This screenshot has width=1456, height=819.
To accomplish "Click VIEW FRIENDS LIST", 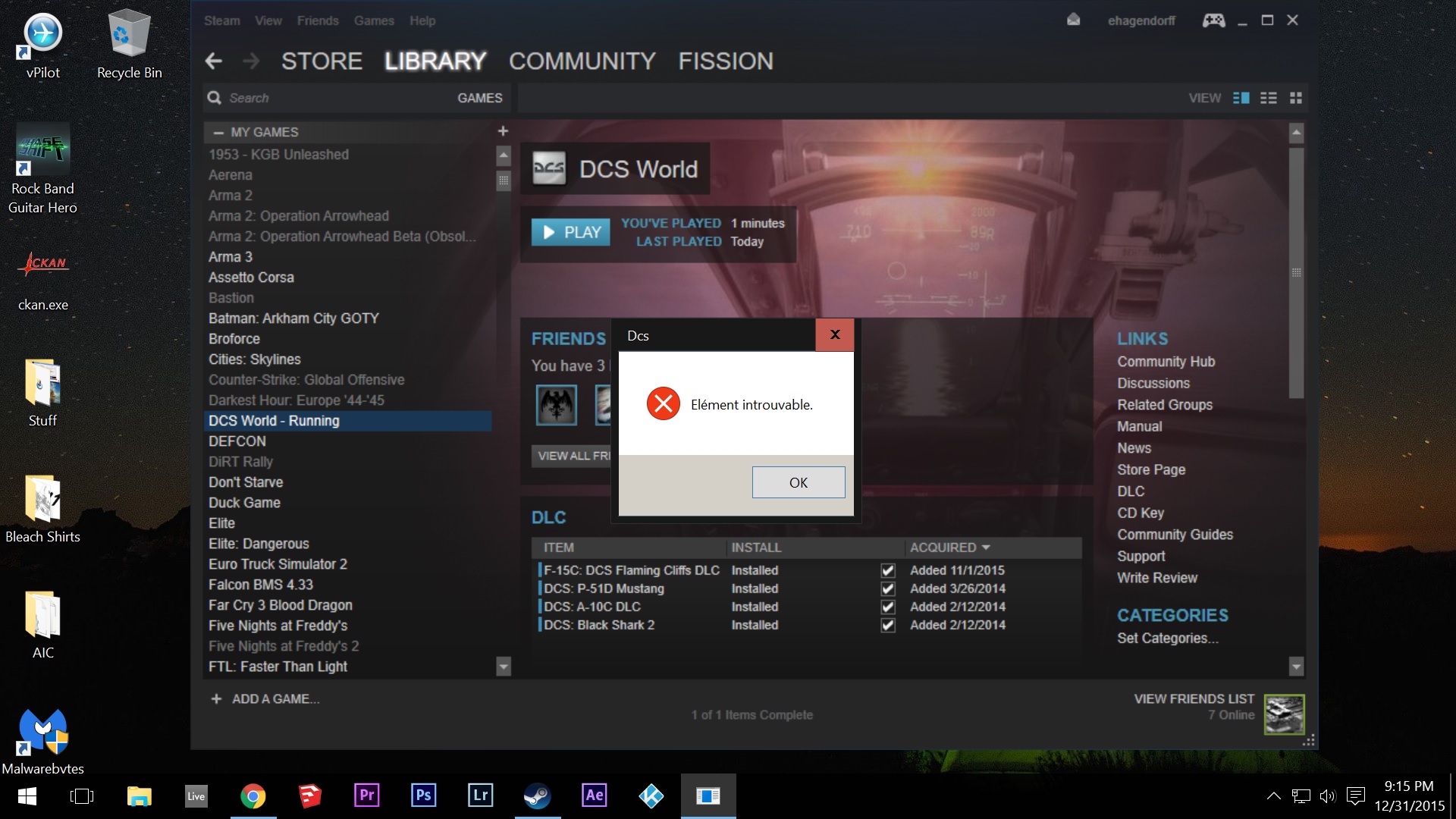I will (1194, 698).
